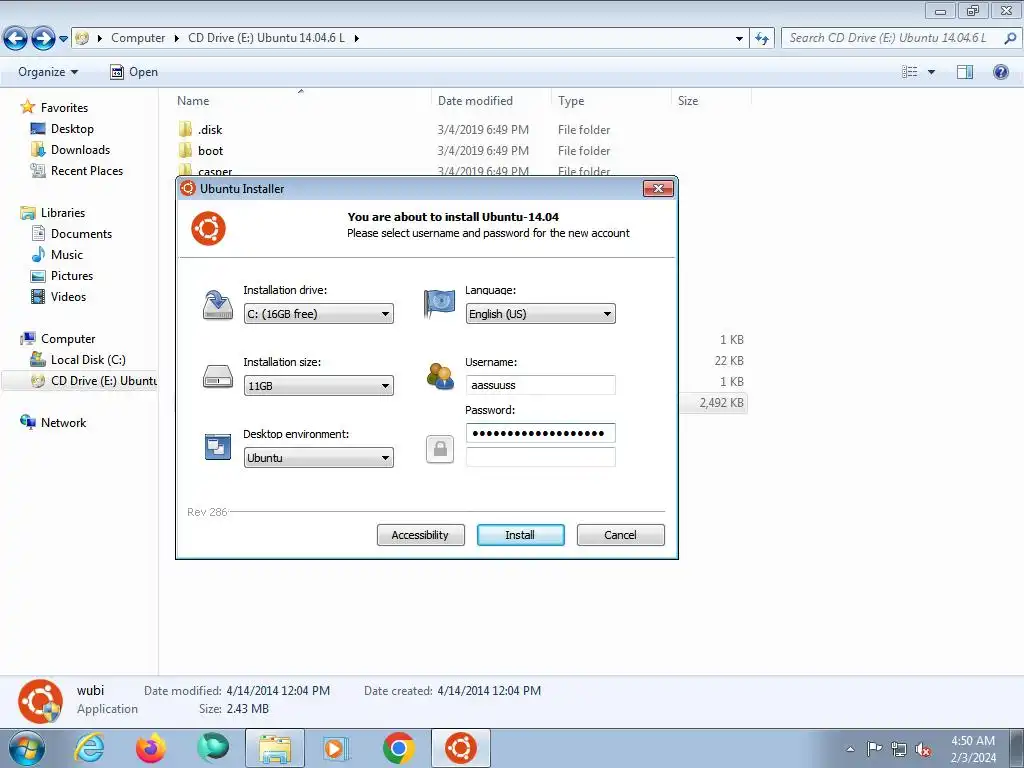This screenshot has height=768, width=1024.
Task: Open Local Disk (C:)
Action: [88, 360]
